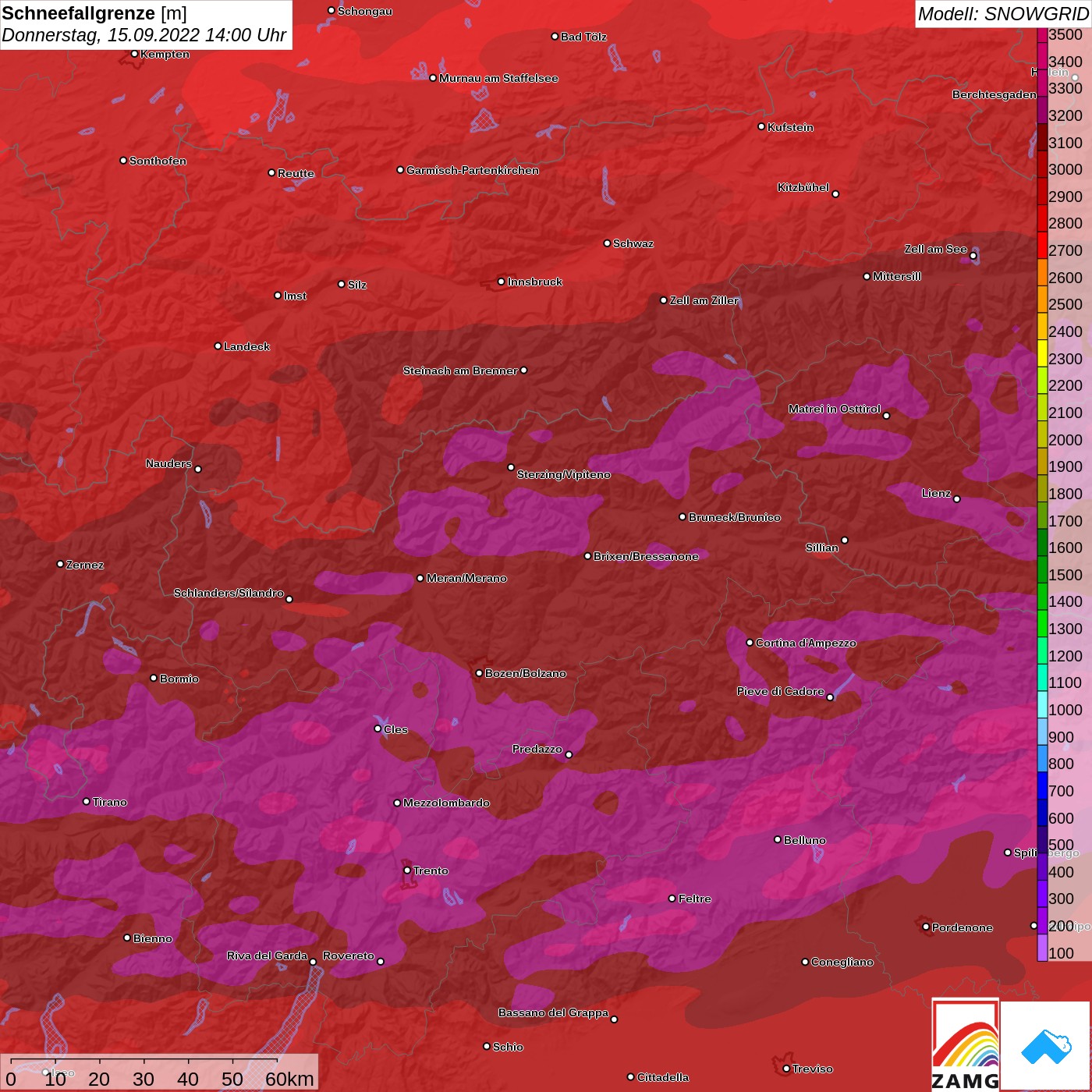Click the Cortina d'Ampezzo marker dot
Screen dimensions: 1092x1092
pos(750,643)
